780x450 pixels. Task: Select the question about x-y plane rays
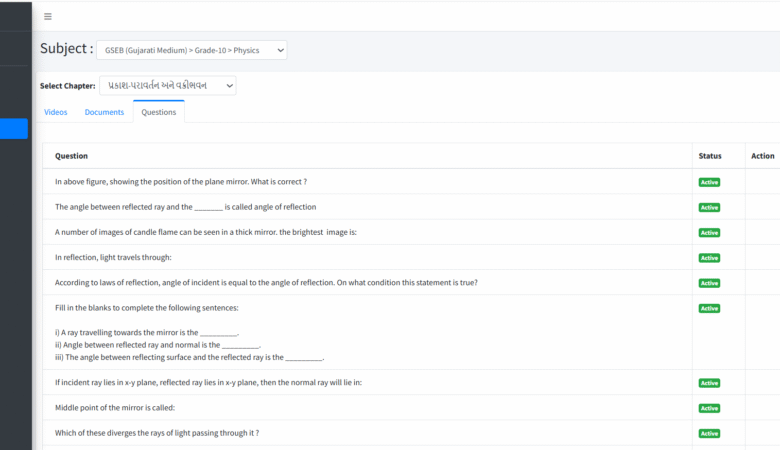point(208,382)
